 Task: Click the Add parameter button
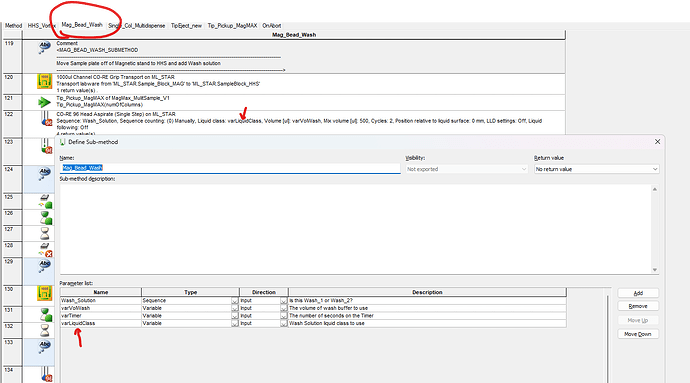tap(638, 293)
